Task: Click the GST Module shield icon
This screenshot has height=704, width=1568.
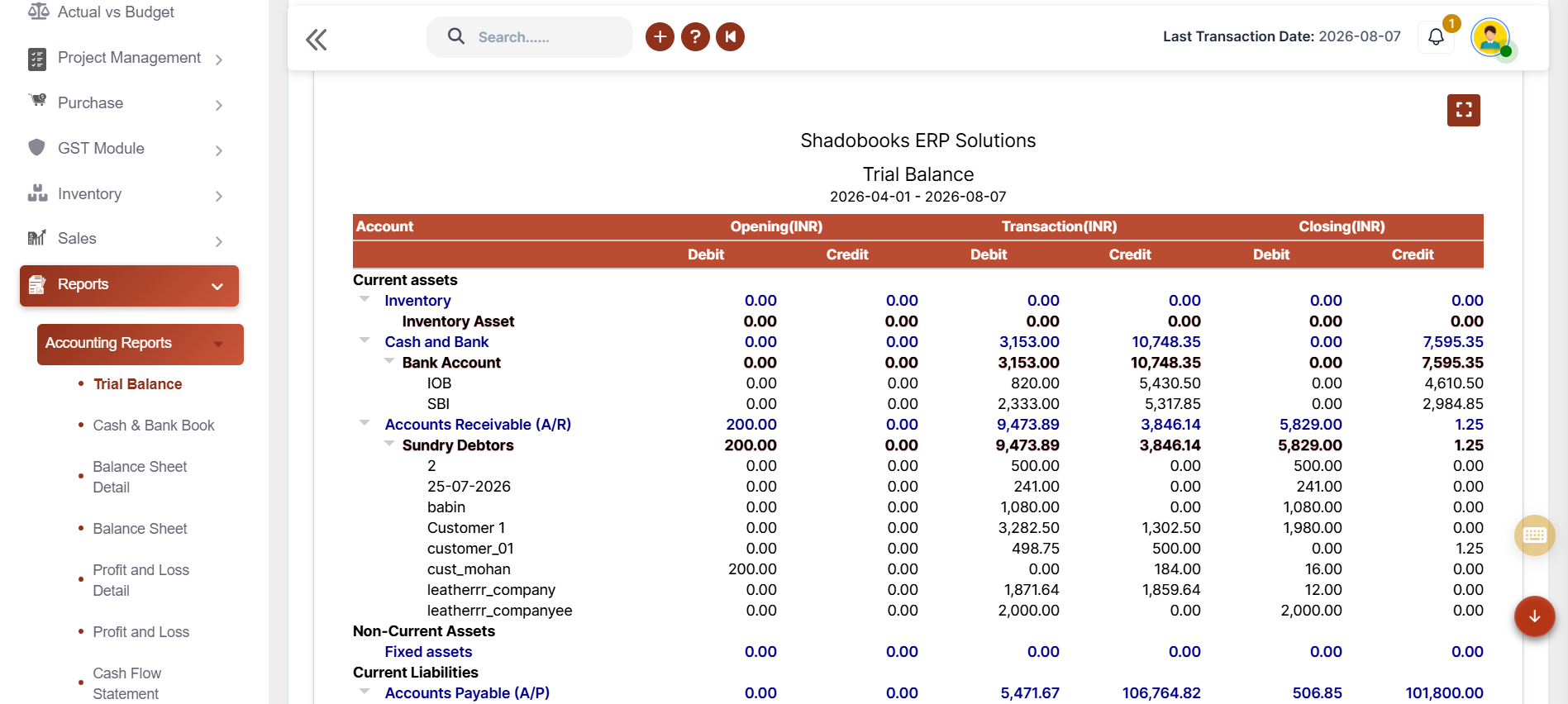Action: tap(36, 147)
